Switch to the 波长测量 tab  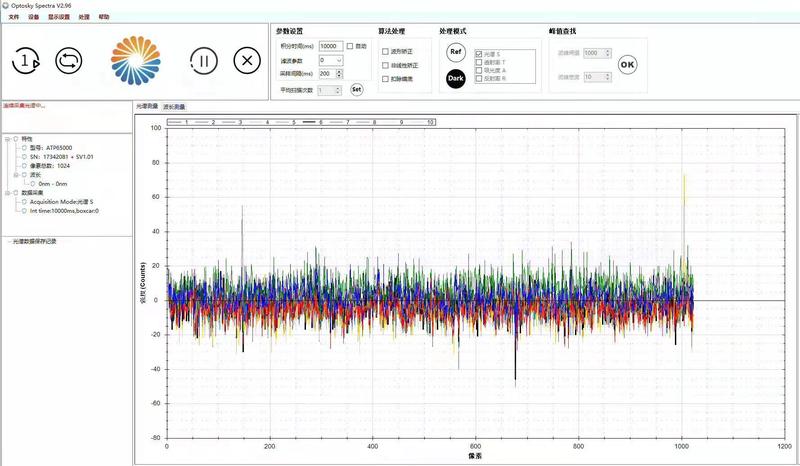[174, 106]
